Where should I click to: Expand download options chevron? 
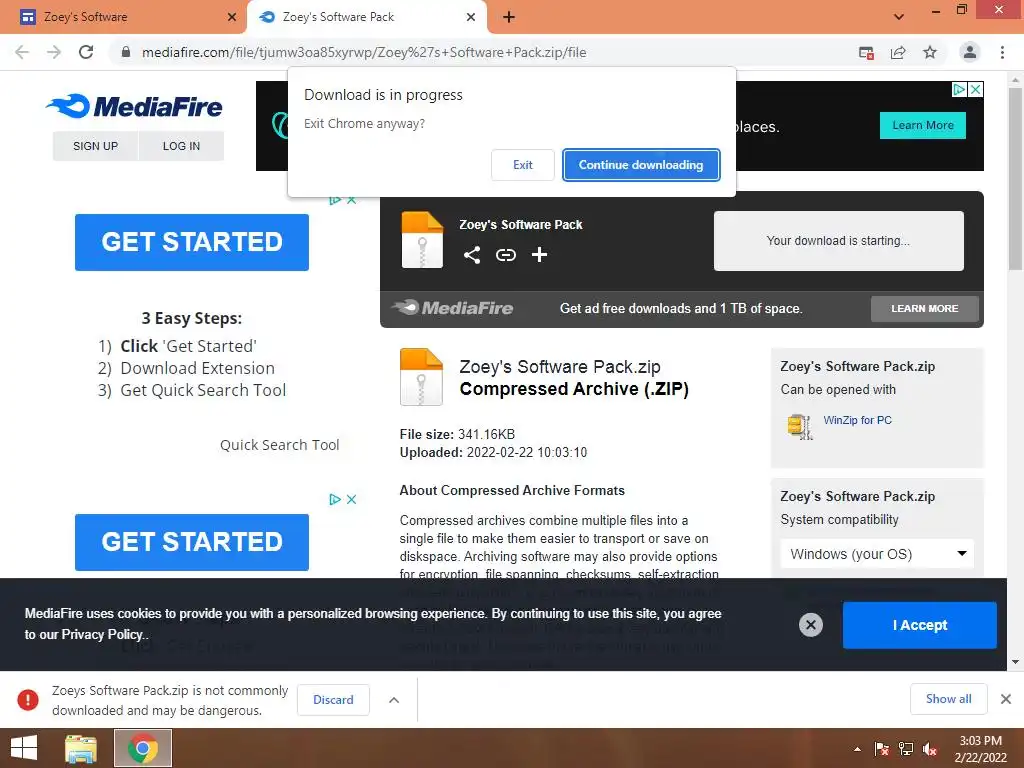(394, 700)
